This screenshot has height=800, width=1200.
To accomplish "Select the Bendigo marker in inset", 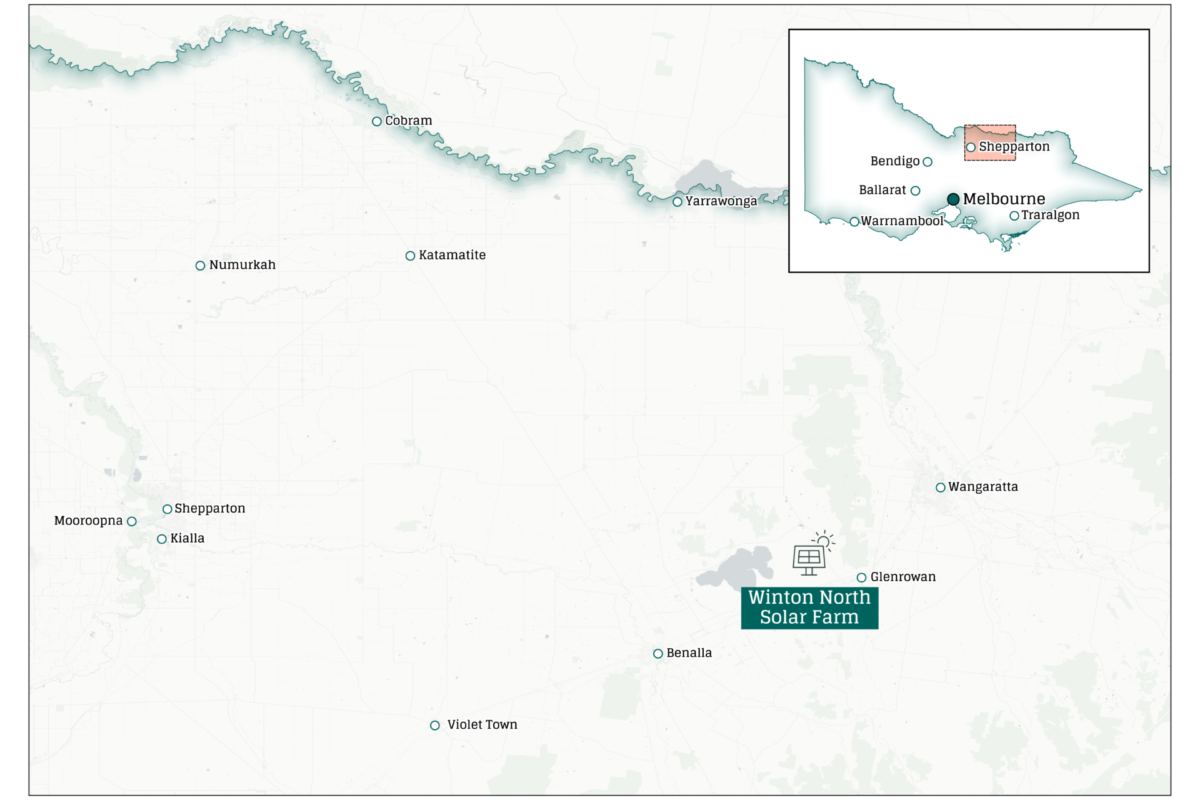I will pos(927,162).
